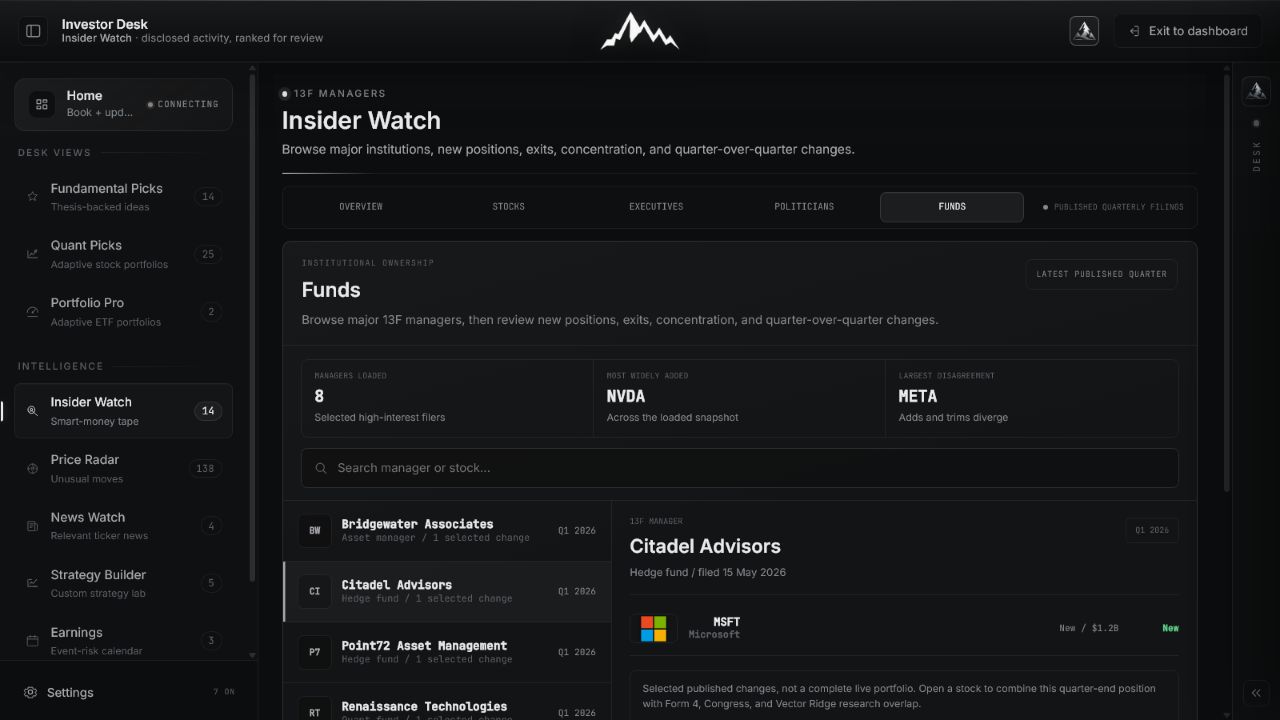Click the Microsoft logo for MSFT

pos(653,628)
